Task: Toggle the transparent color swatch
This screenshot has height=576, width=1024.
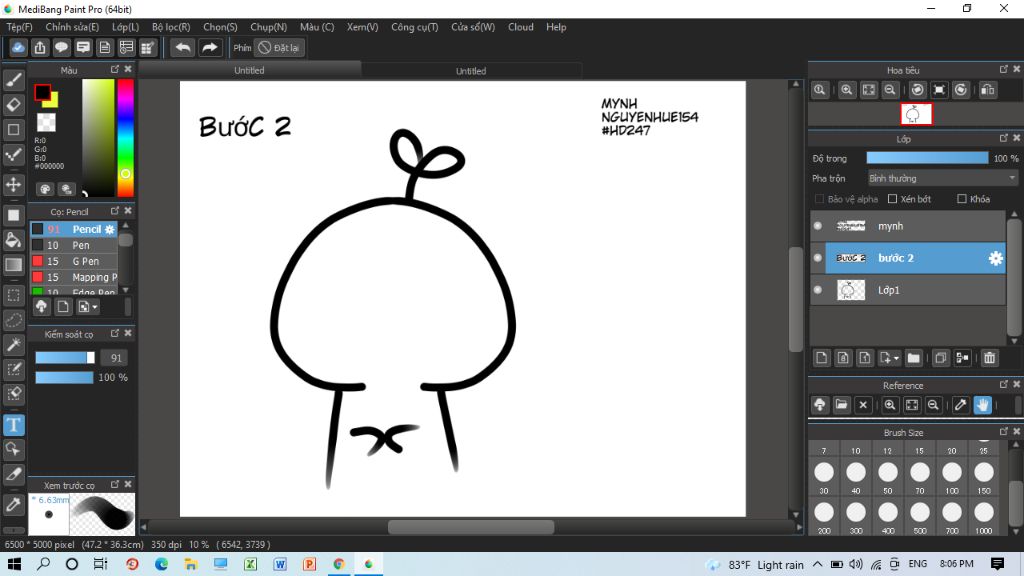Action: (46, 122)
